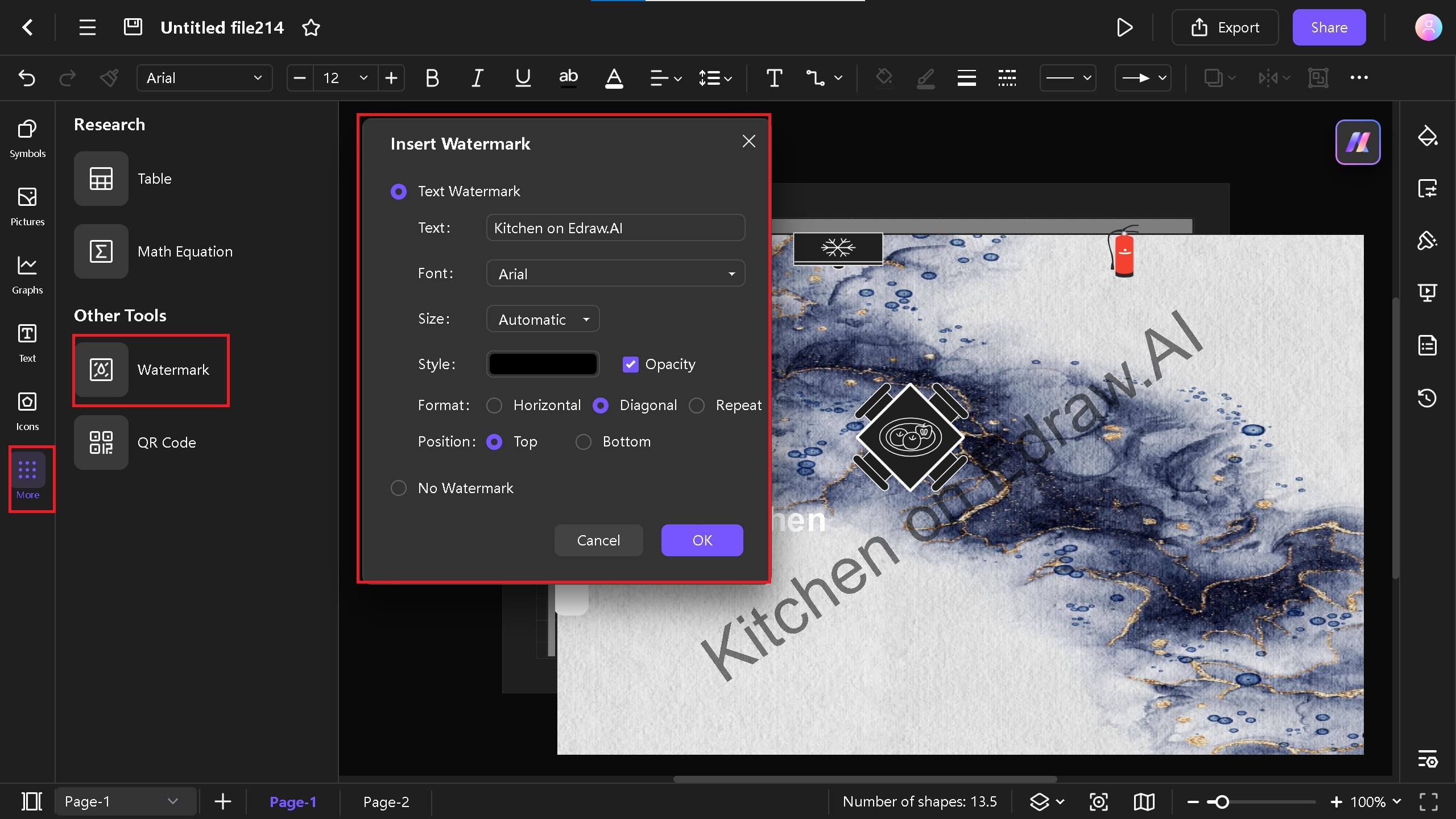The width and height of the screenshot is (1456, 819).
Task: Click Cancel in watermark dialog
Action: [x=598, y=540]
